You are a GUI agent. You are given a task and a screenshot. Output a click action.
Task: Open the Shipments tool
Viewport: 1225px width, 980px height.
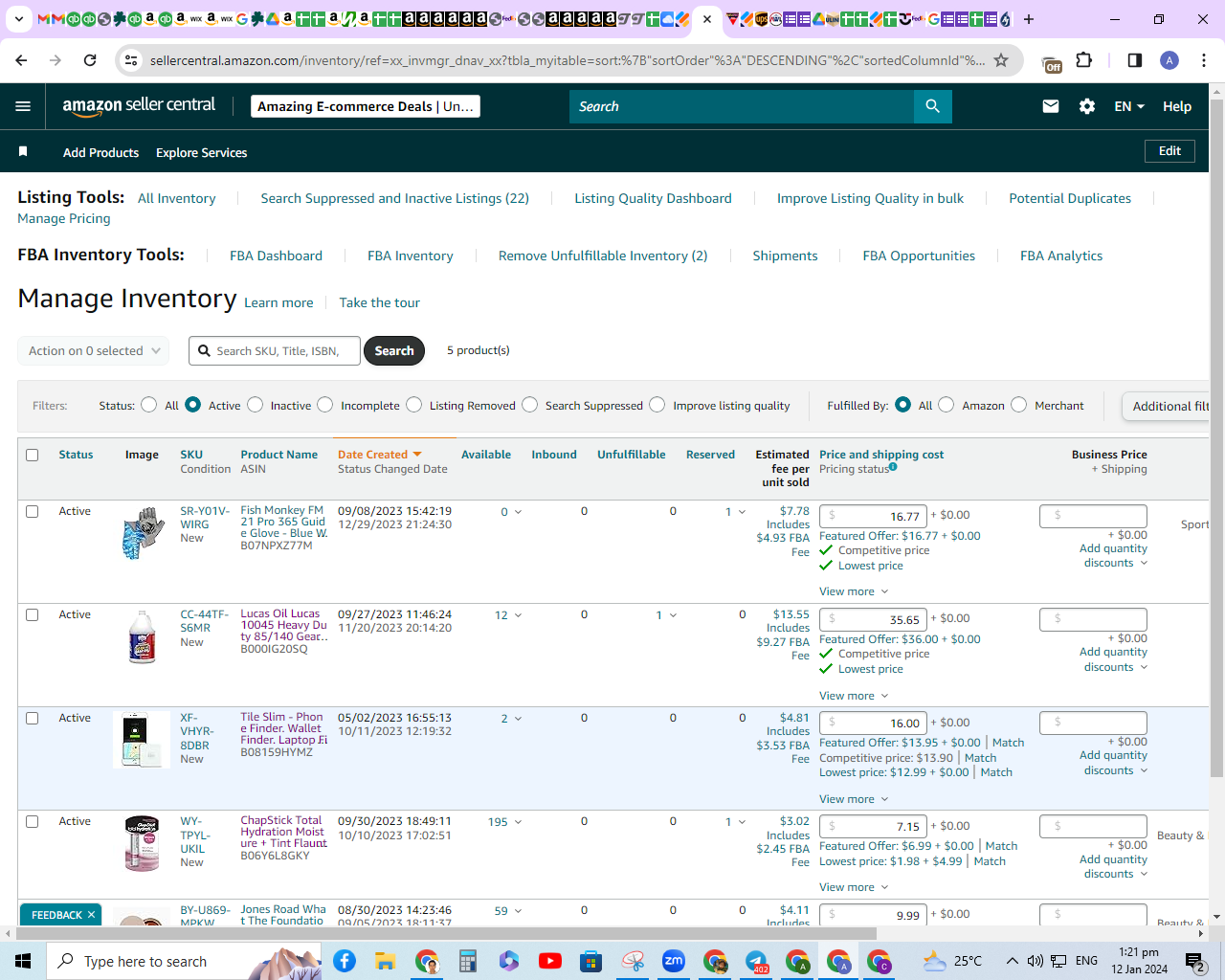point(785,256)
